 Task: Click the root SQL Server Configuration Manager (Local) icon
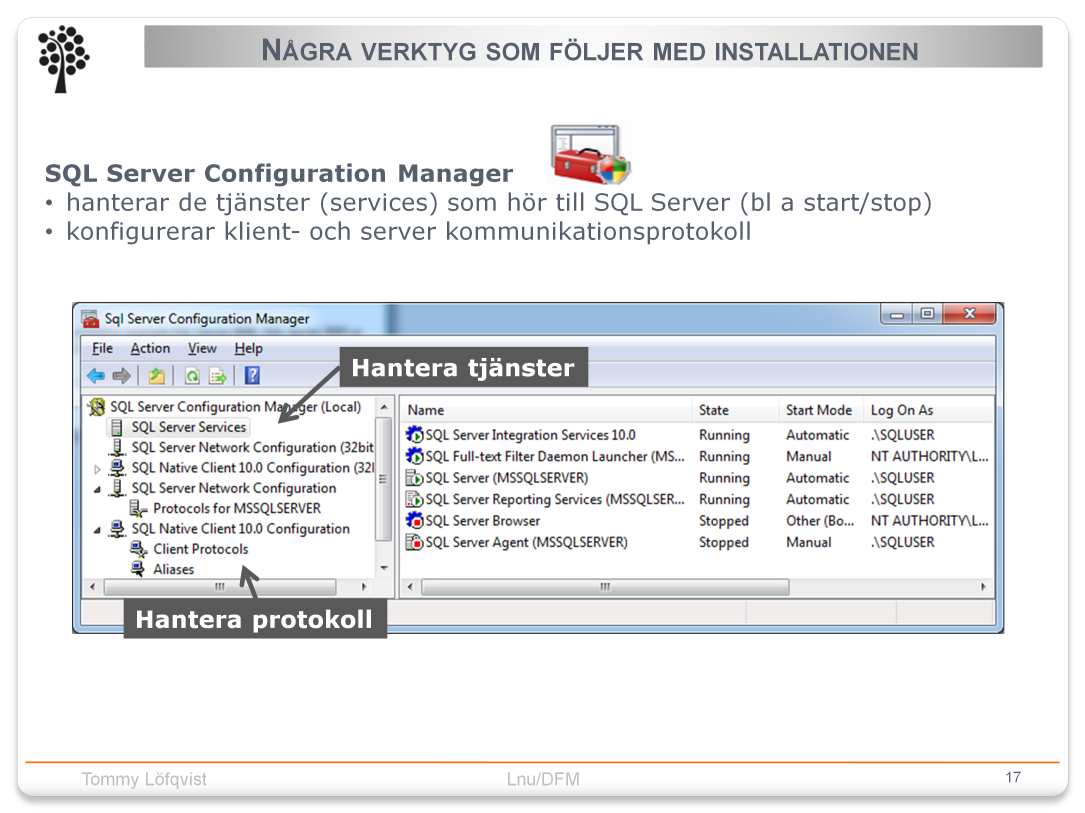96,407
